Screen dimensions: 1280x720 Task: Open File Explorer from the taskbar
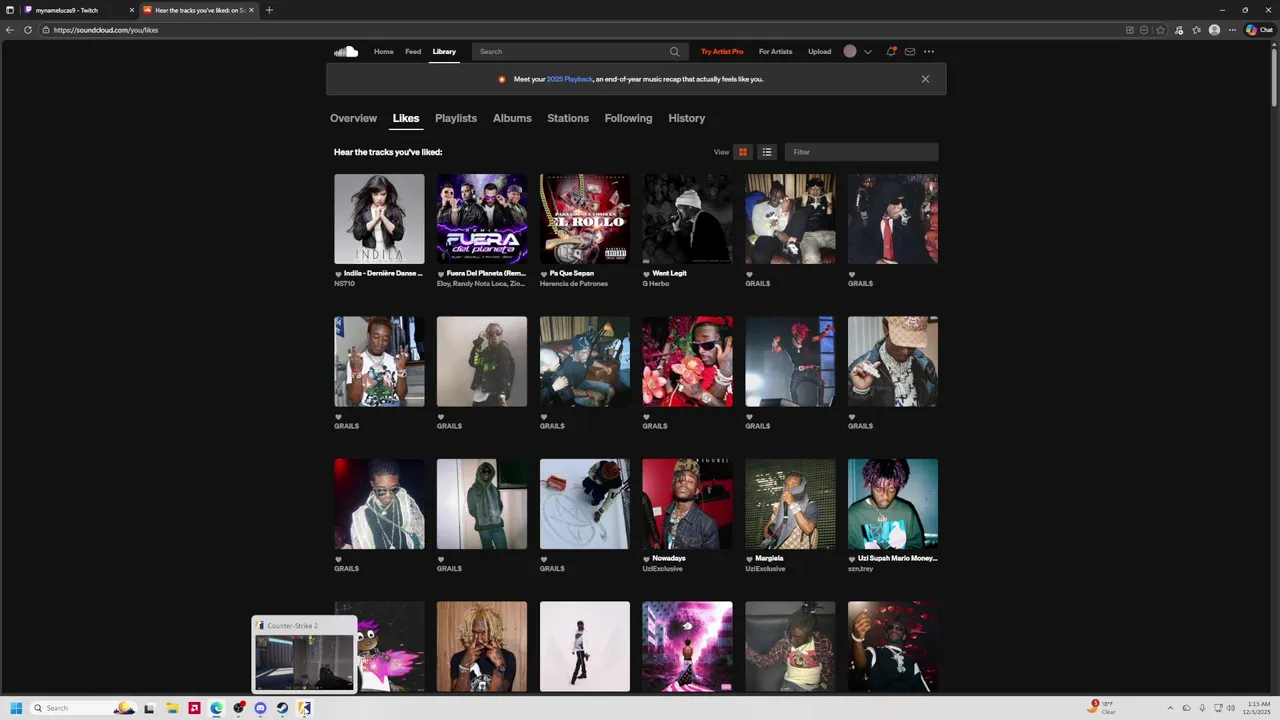172,708
